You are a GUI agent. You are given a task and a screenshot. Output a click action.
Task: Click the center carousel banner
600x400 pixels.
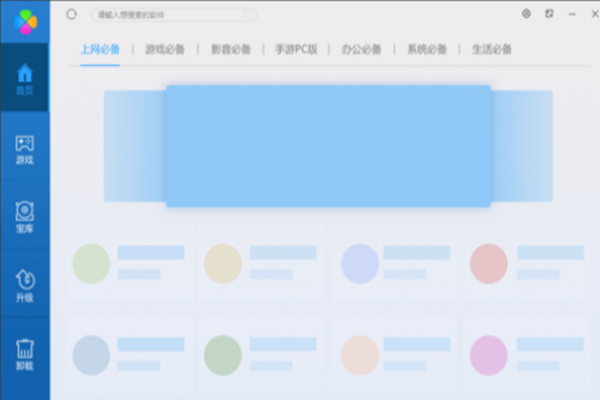tap(328, 146)
